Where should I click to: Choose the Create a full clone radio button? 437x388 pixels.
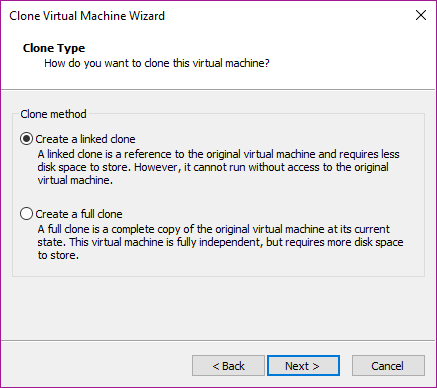pos(26,214)
